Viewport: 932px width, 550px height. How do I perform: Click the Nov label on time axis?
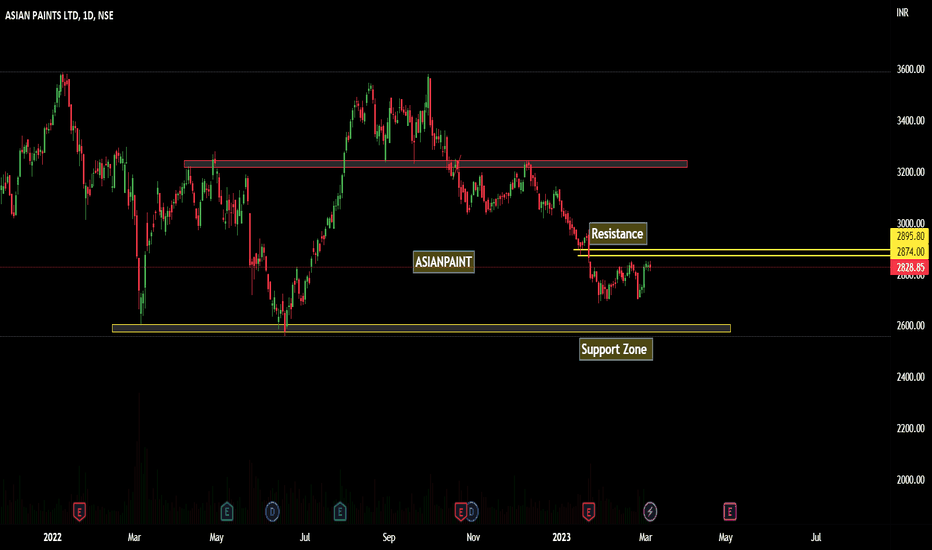tap(473, 537)
